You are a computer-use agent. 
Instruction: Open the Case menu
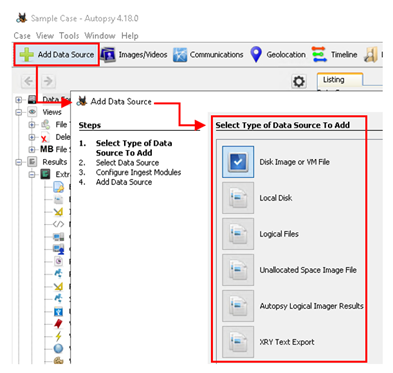pyautogui.click(x=22, y=36)
